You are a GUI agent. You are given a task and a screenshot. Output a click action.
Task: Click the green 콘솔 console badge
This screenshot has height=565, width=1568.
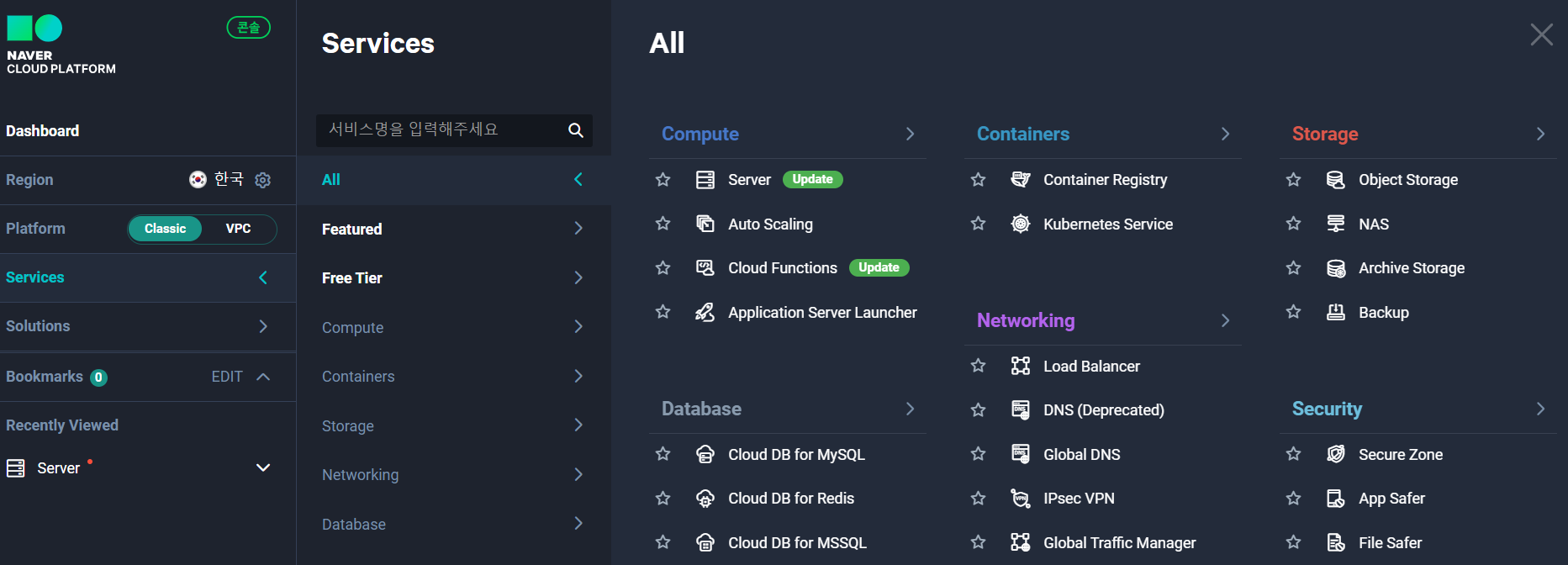pos(249,28)
